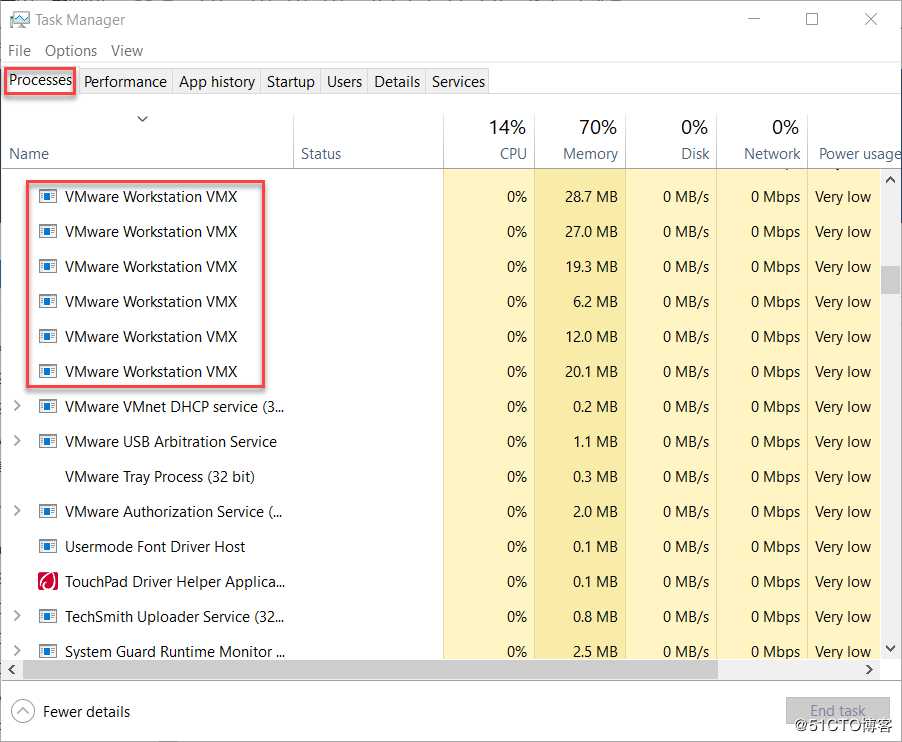Switch to the Details tab

[397, 82]
